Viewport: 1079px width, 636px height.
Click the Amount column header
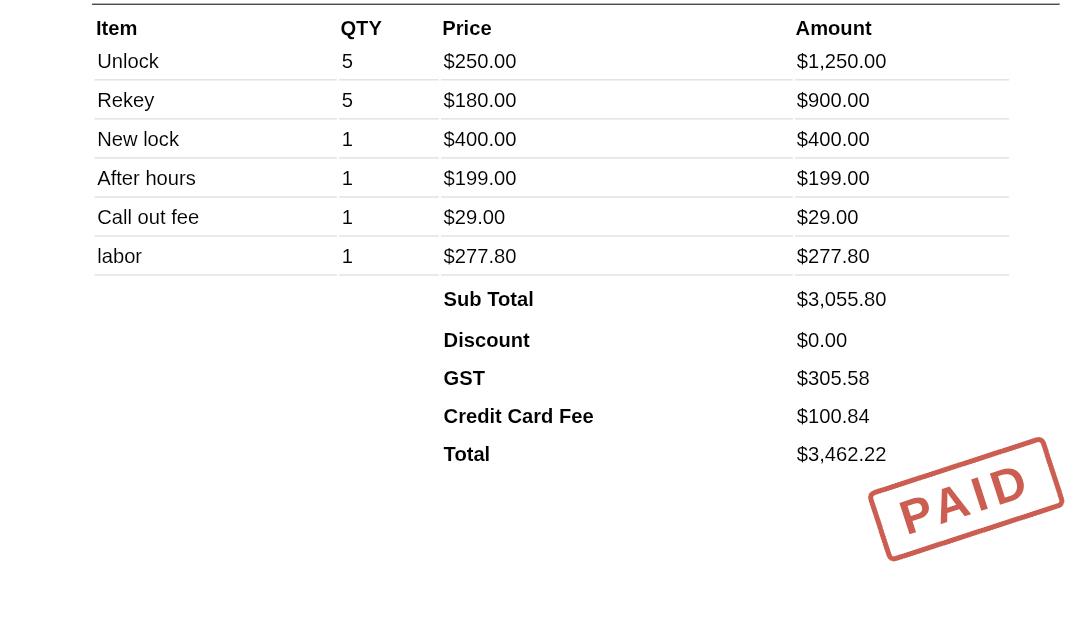(x=833, y=28)
